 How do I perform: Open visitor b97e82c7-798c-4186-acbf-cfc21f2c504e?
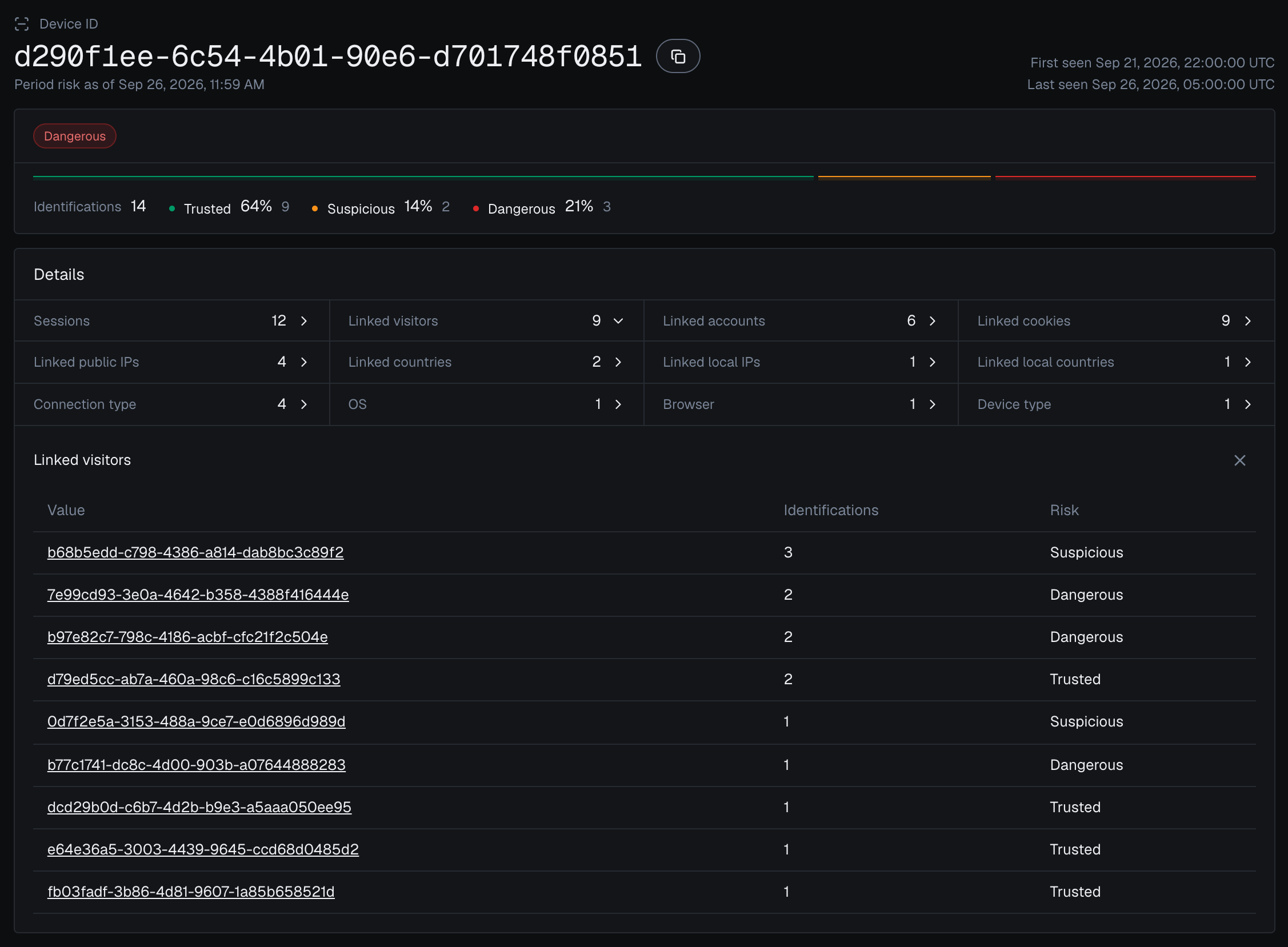coord(187,637)
